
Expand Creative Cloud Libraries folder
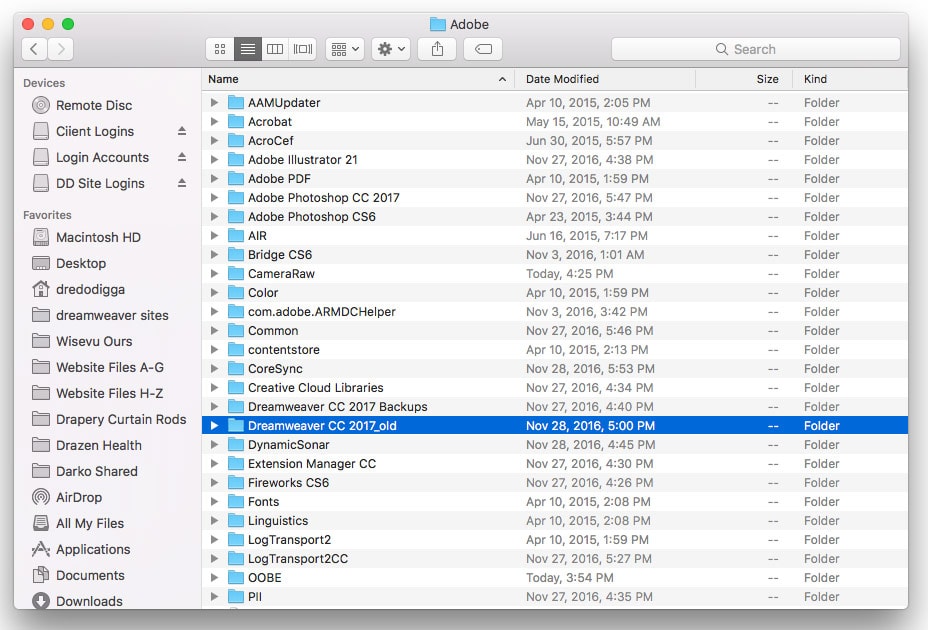pos(214,388)
